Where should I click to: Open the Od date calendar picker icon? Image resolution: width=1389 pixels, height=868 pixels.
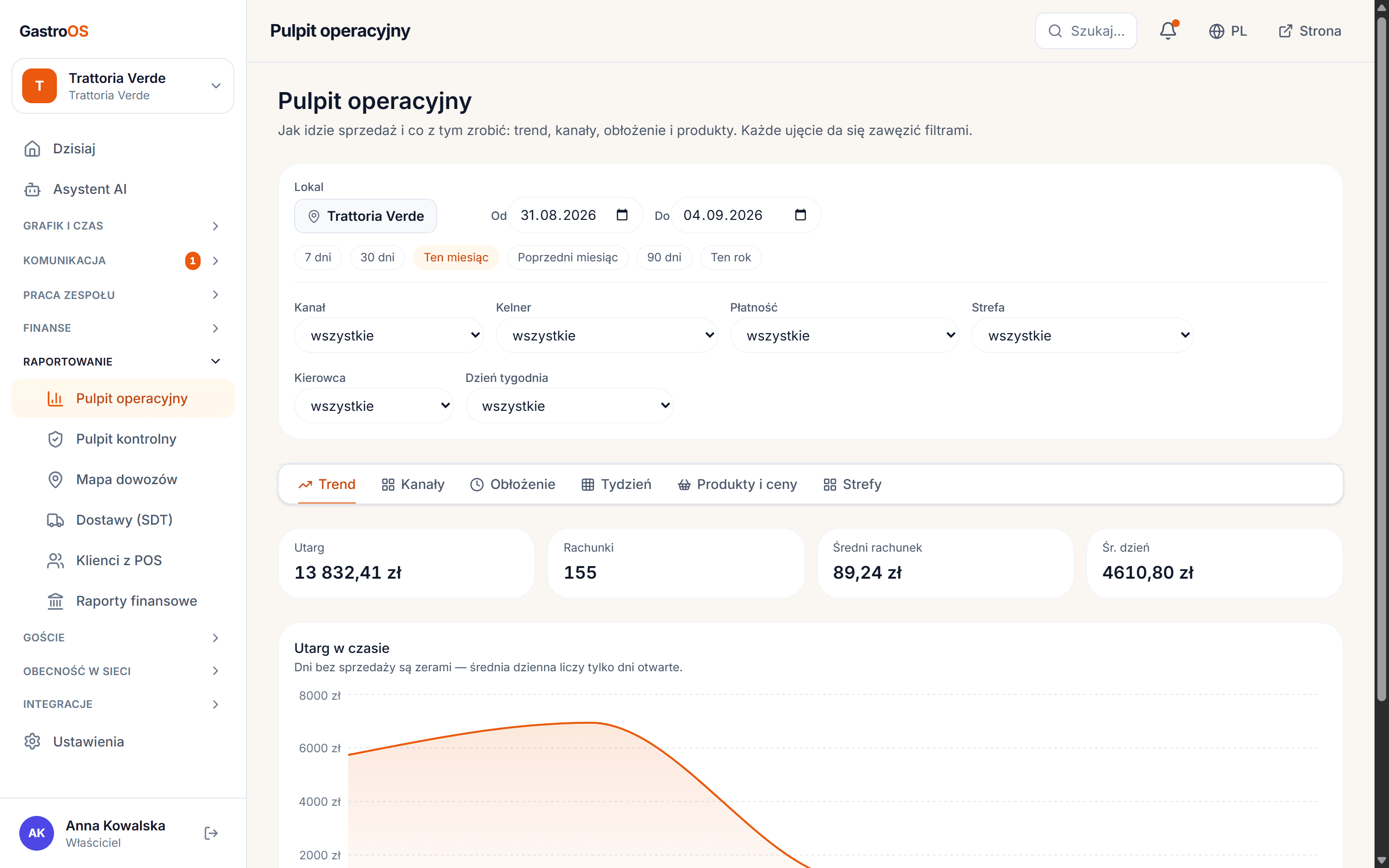tap(622, 215)
